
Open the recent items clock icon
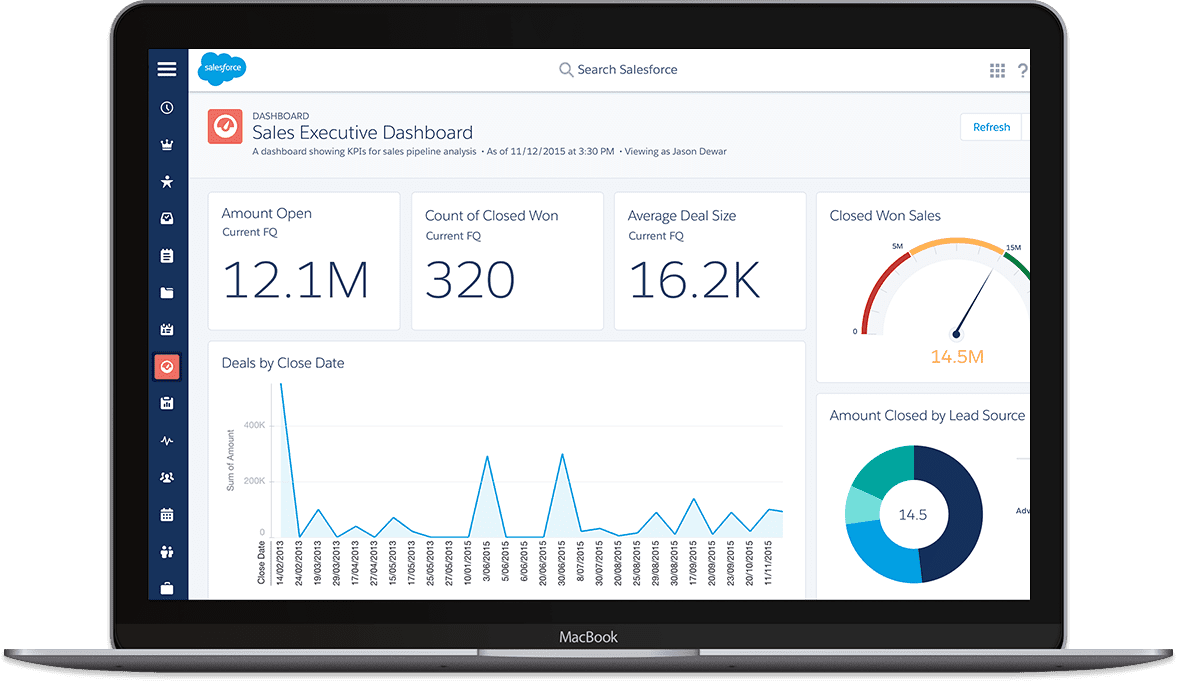[167, 107]
